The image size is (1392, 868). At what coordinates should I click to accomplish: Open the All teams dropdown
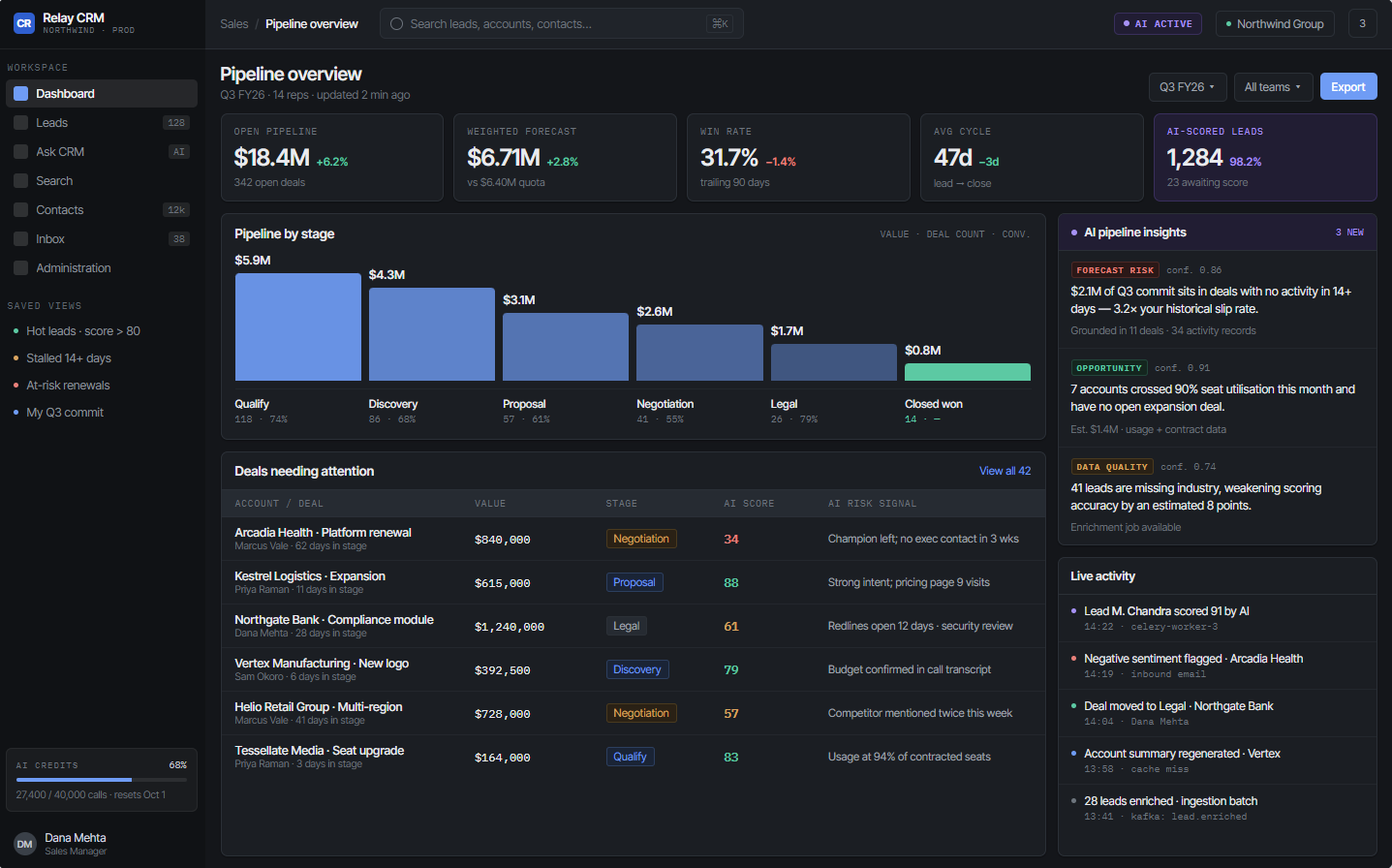click(x=1273, y=87)
